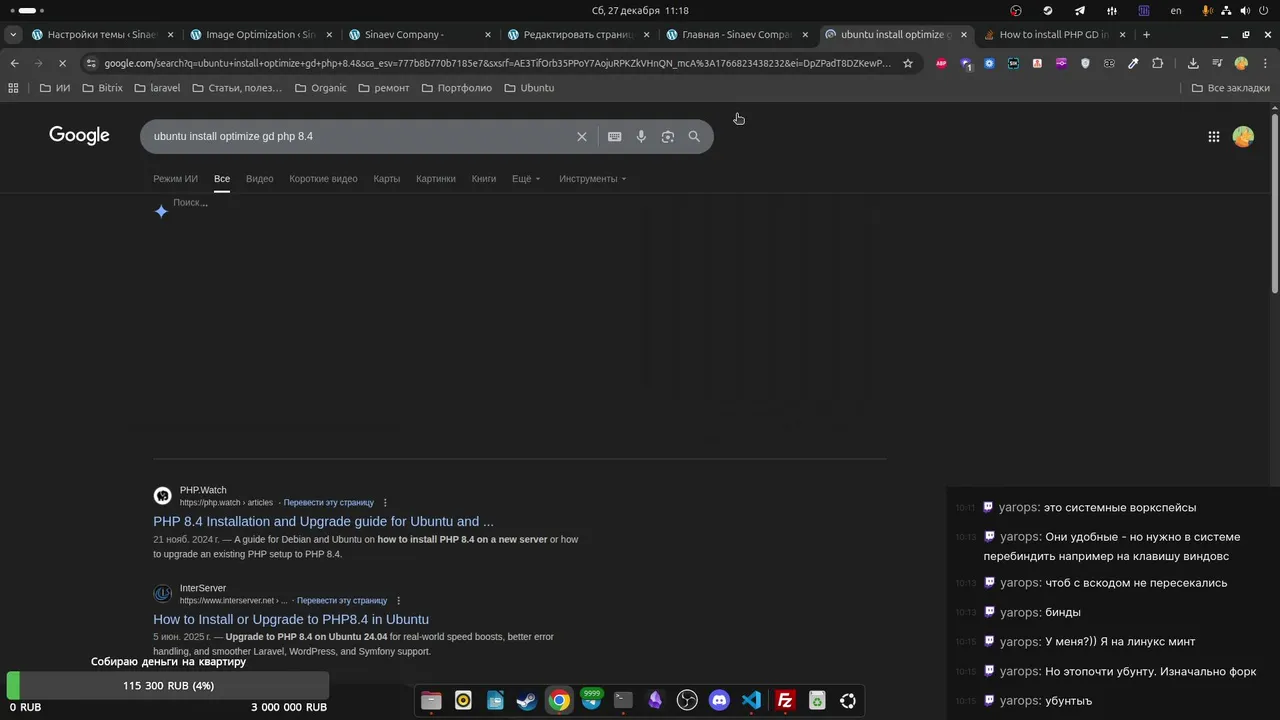The width and height of the screenshot is (1280, 720).
Task: Show Chrome downloads
Action: (x=1193, y=63)
